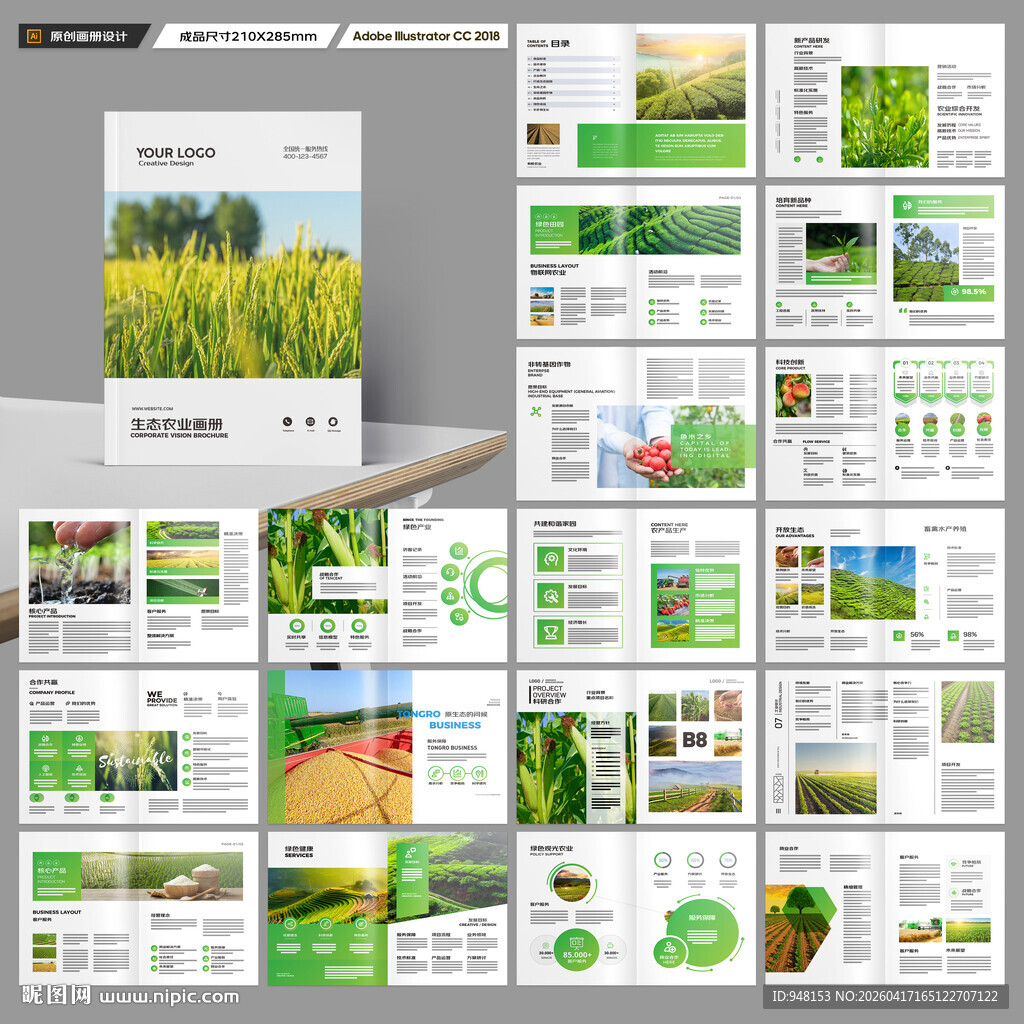The image size is (1024, 1024).
Task: Click the 科技创新 heading
Action: (790, 362)
